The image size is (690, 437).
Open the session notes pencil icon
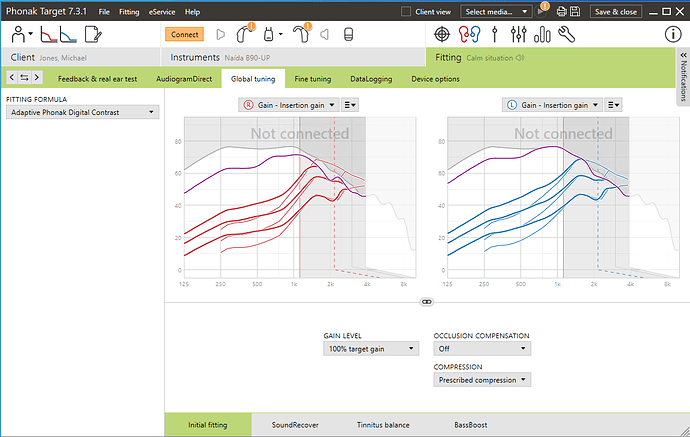click(x=93, y=34)
